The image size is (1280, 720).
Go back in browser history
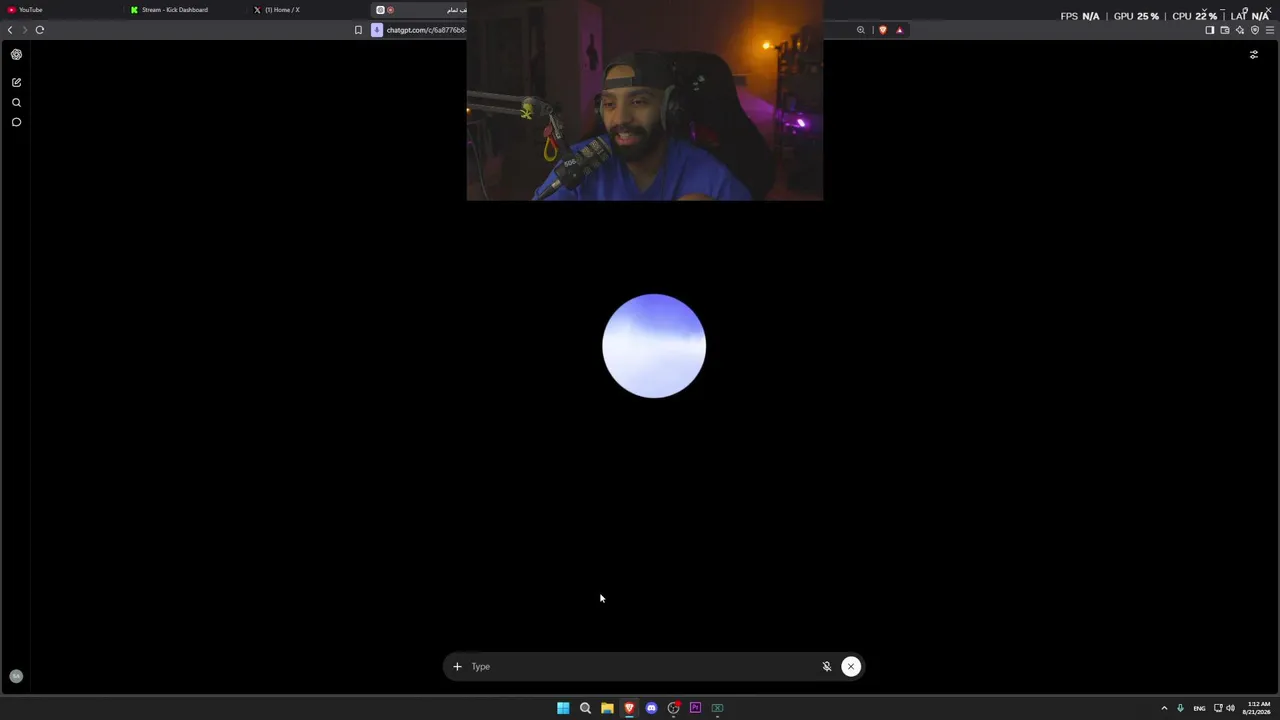tap(10, 30)
